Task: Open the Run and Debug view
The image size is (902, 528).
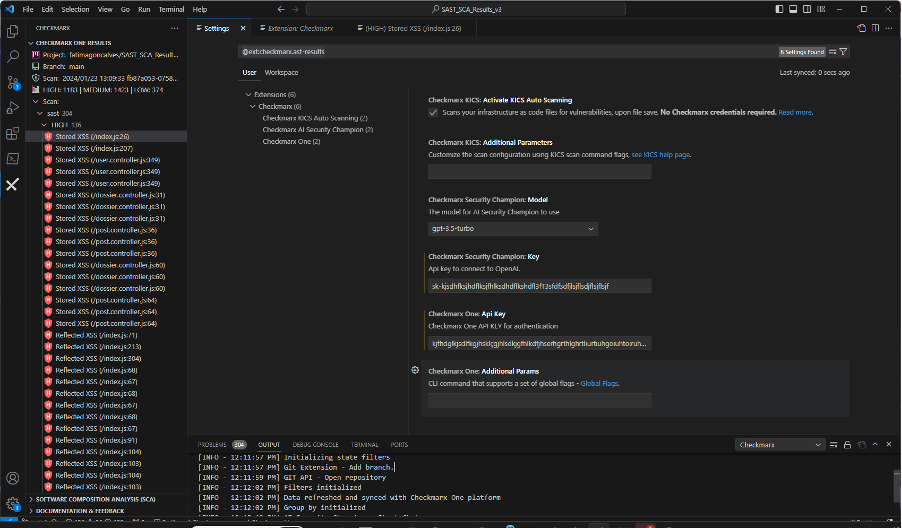Action: [x=12, y=108]
